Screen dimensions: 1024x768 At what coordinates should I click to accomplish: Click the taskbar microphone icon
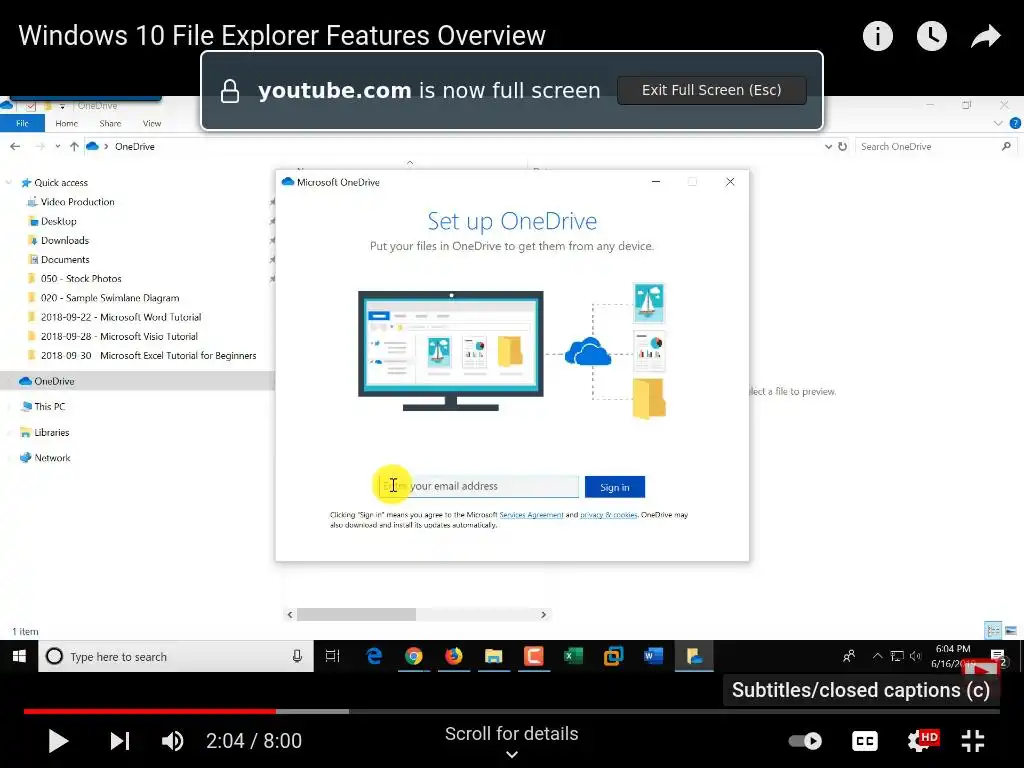[297, 656]
